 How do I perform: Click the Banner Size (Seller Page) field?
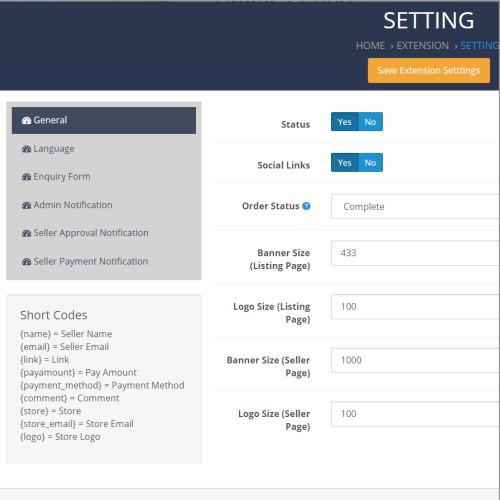tap(415, 360)
